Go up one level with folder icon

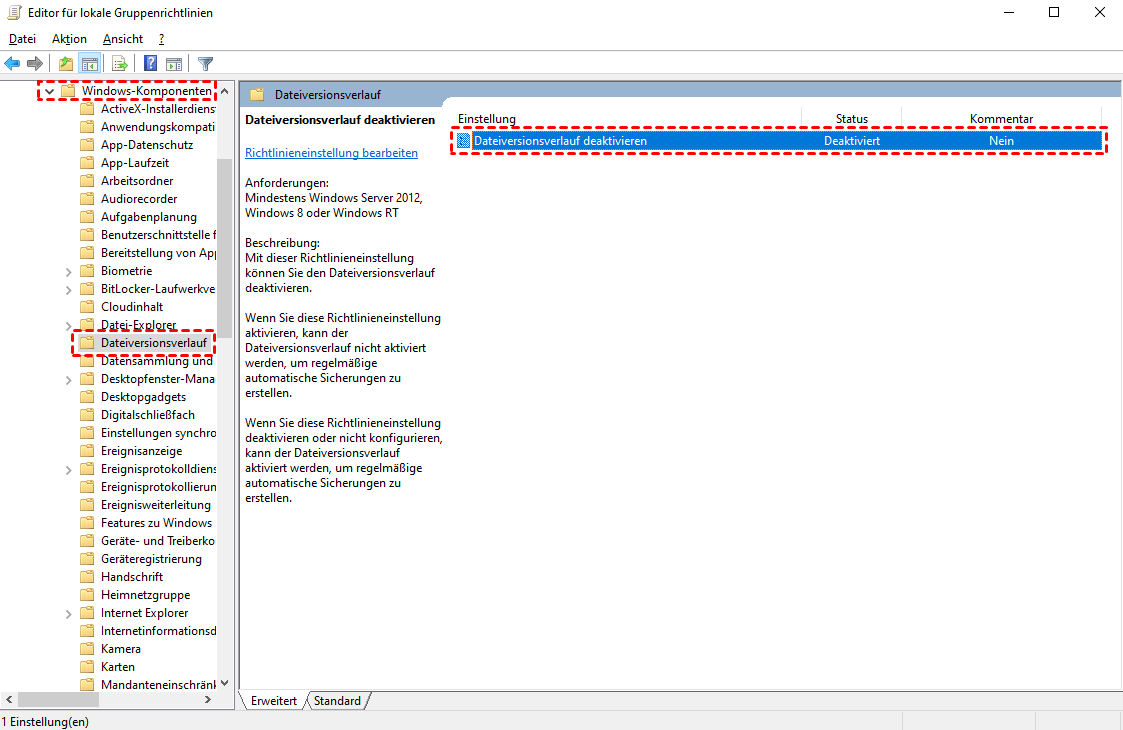(66, 64)
